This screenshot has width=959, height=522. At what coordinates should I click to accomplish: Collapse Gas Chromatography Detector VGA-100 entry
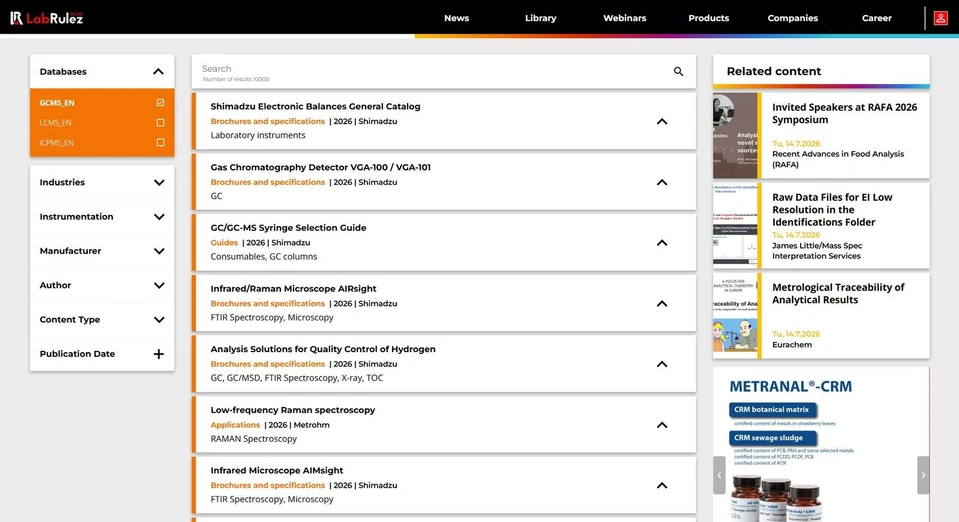coord(662,182)
